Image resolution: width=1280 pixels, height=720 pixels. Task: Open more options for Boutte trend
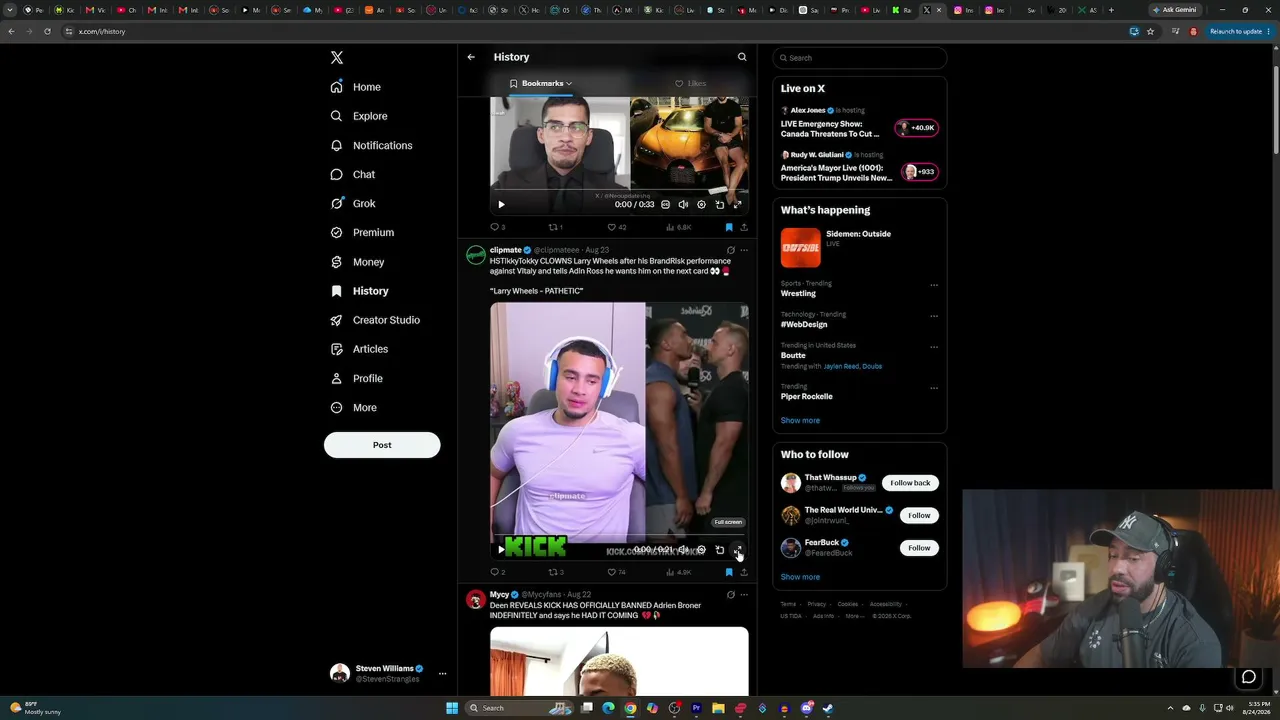tap(934, 347)
